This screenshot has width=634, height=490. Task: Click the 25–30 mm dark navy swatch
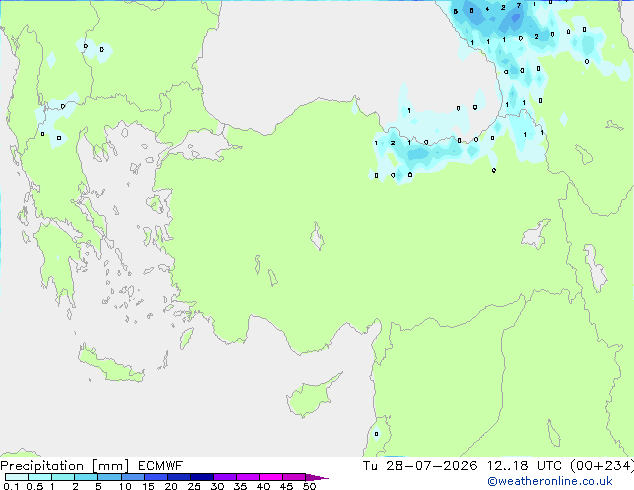(x=201, y=477)
